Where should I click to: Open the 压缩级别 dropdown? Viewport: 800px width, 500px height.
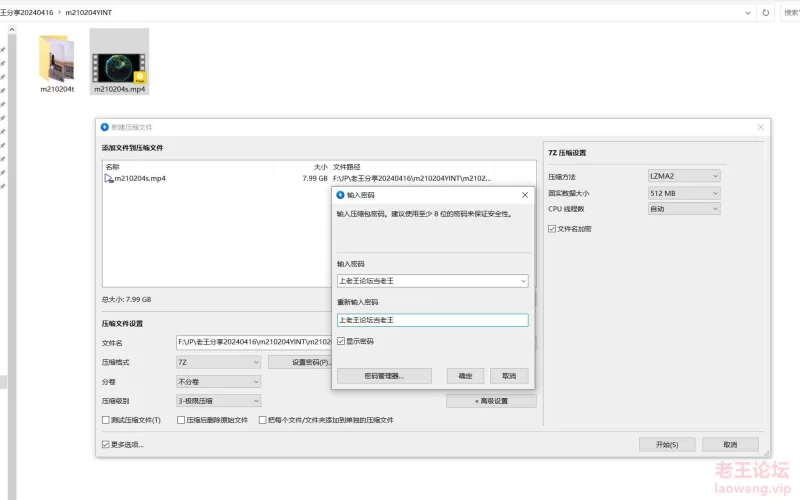(x=218, y=401)
